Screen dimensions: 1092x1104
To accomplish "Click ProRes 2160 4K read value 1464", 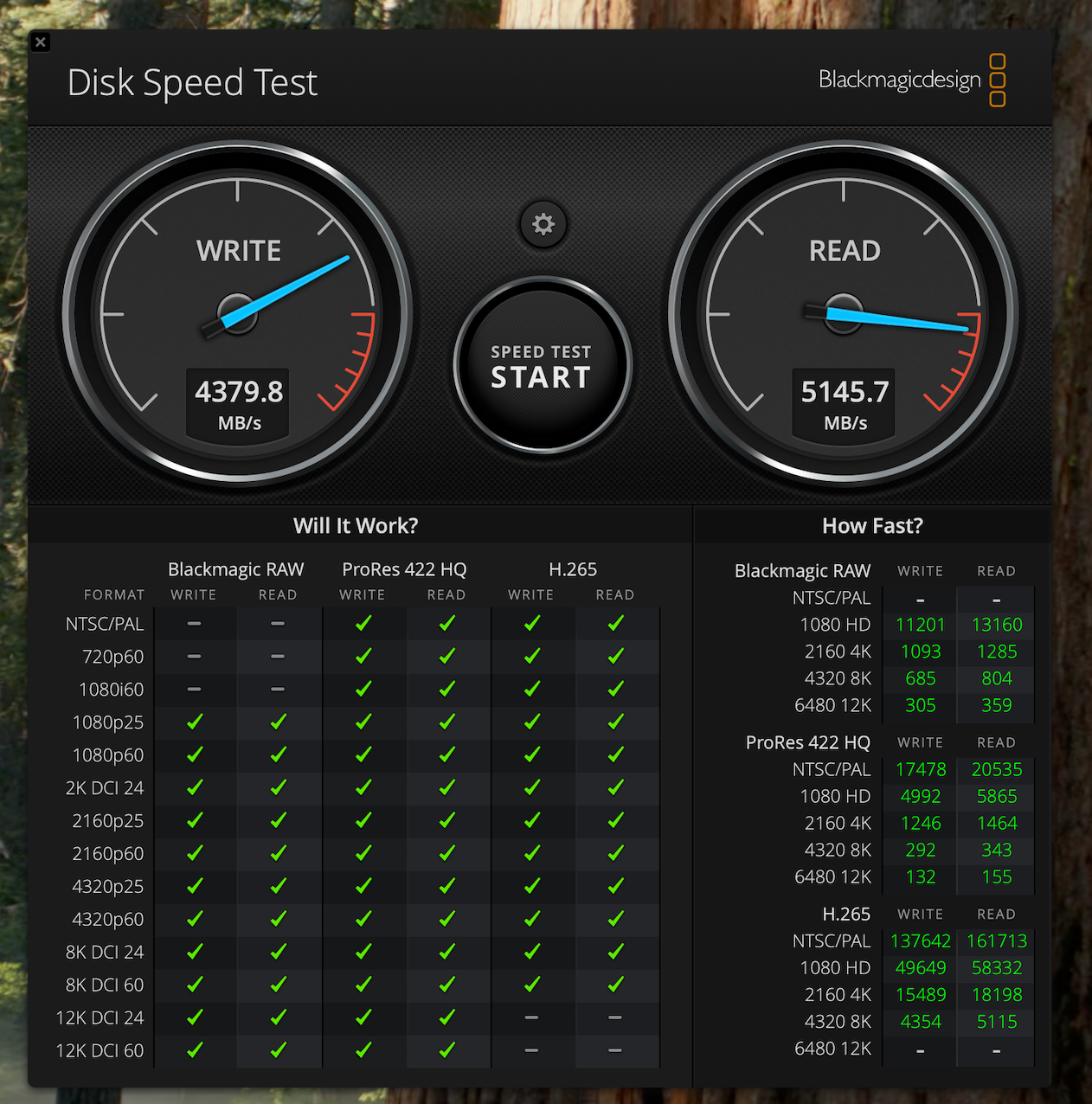I will coord(997,823).
